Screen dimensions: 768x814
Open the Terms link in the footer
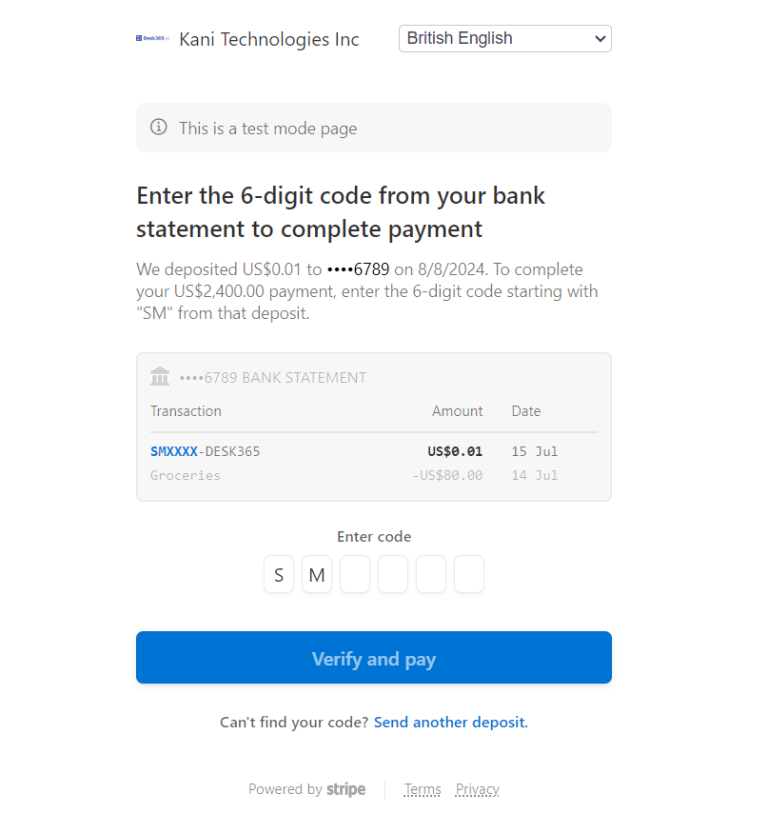click(x=422, y=789)
